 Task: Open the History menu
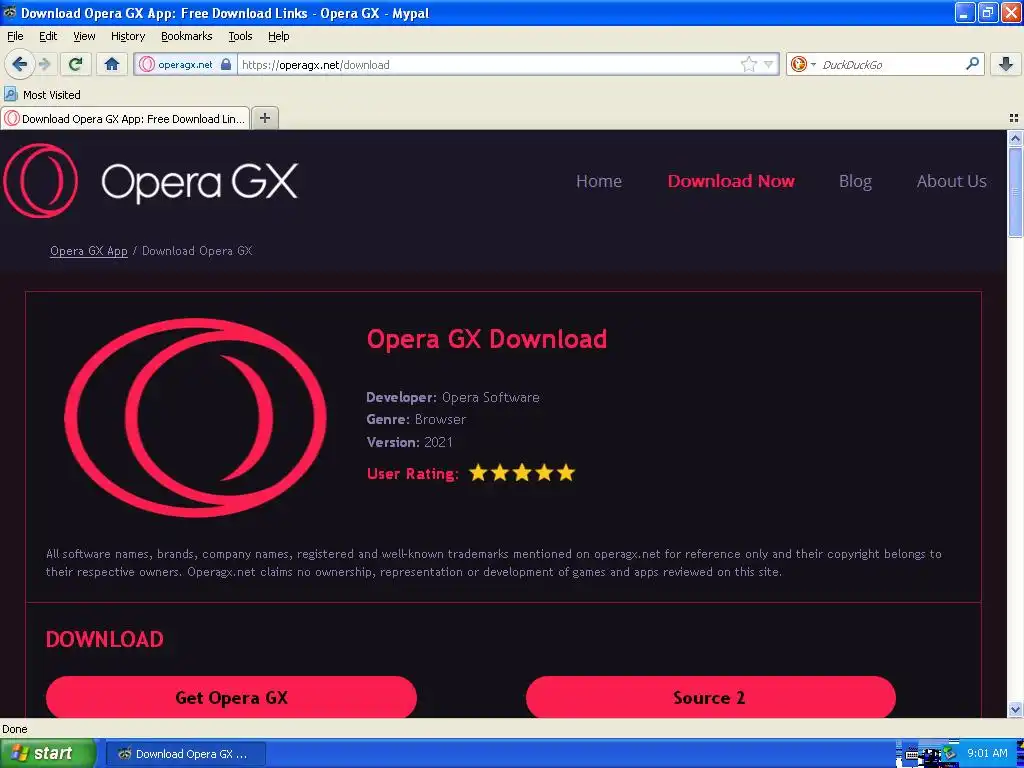pyautogui.click(x=127, y=36)
